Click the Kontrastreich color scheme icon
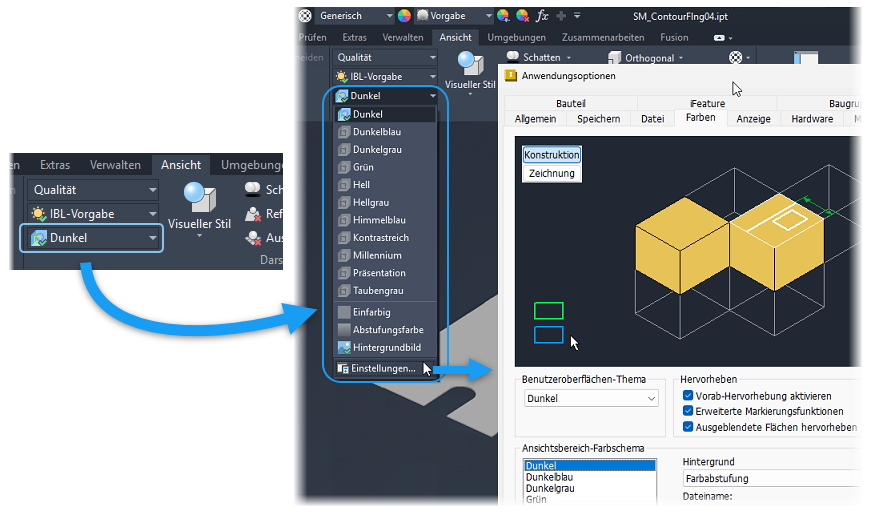Viewport: 875px width, 513px height. pyautogui.click(x=344, y=238)
